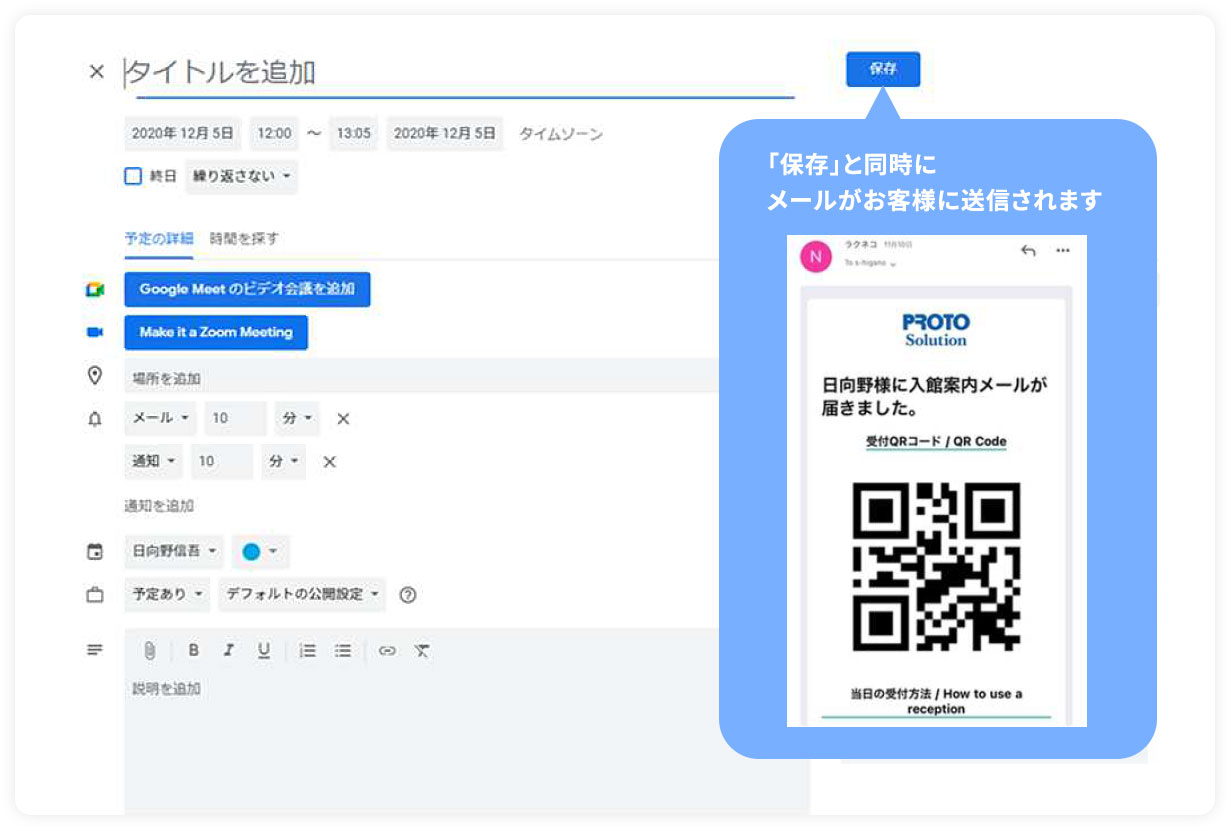This screenshot has height=831, width=1231.
Task: Click the PROTO Solution logo
Action: [936, 330]
